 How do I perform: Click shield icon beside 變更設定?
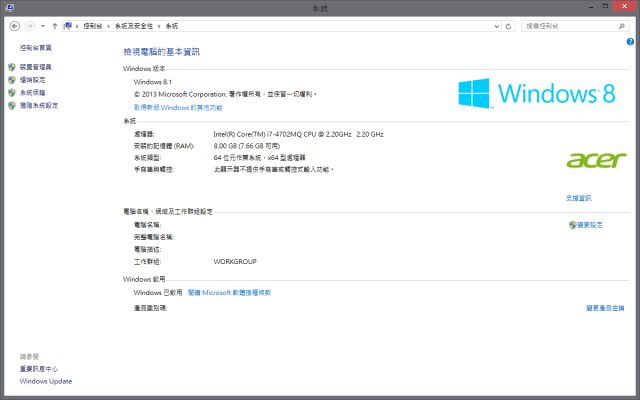pyautogui.click(x=573, y=225)
